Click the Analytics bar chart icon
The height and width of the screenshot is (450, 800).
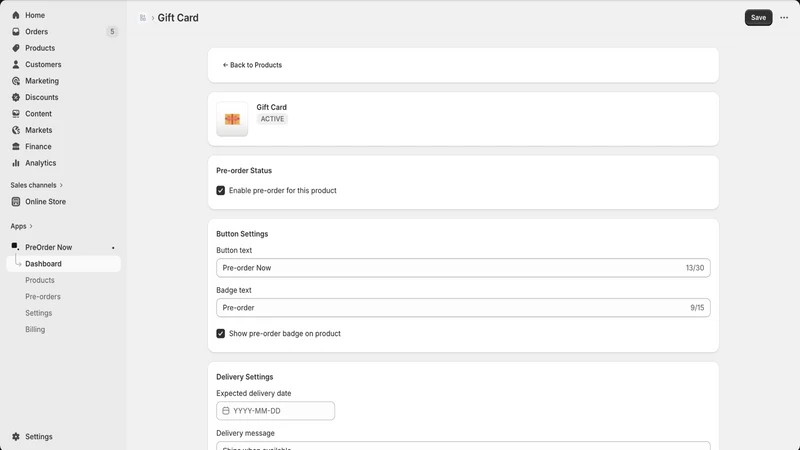(x=16, y=163)
